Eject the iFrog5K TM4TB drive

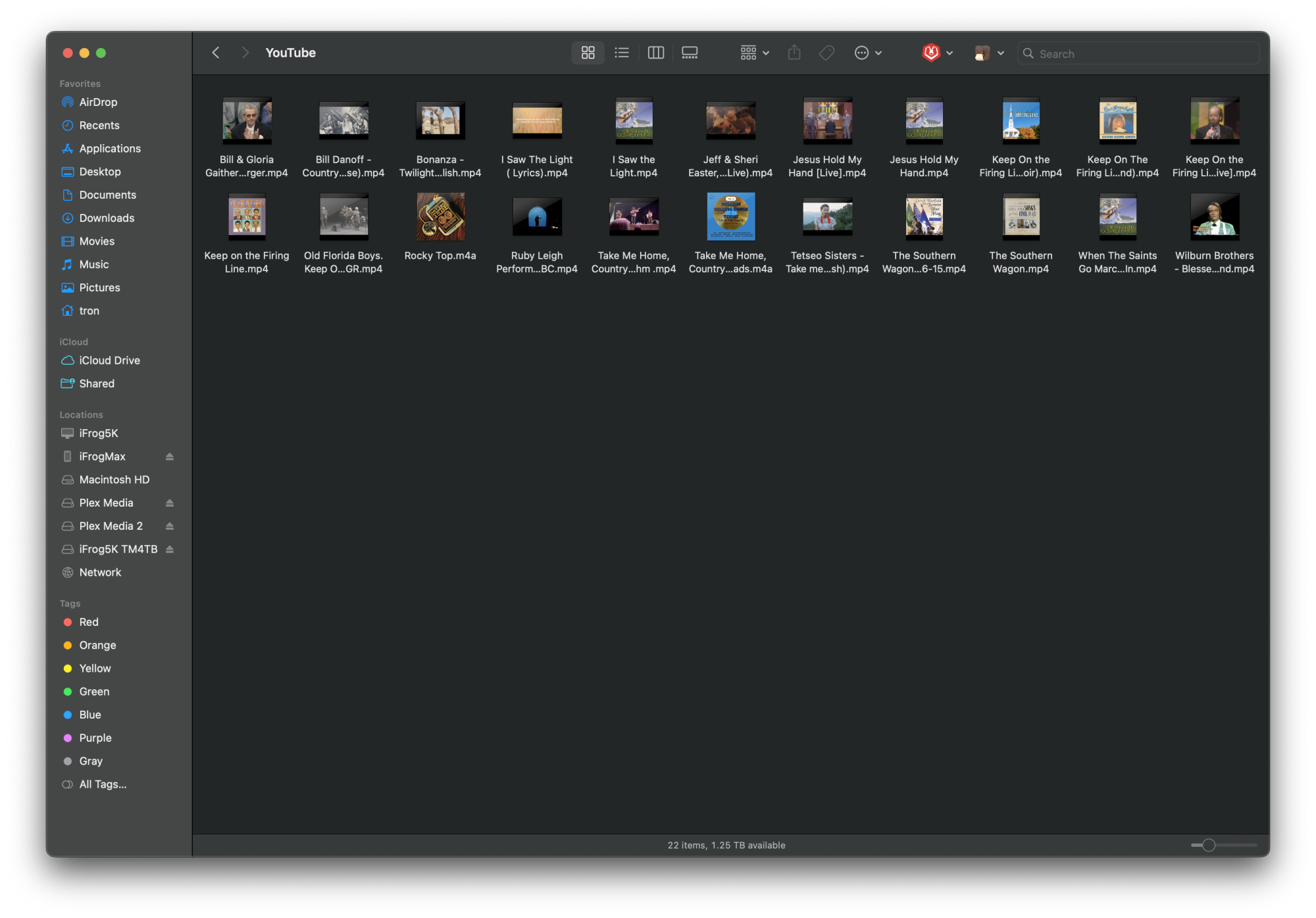[170, 549]
